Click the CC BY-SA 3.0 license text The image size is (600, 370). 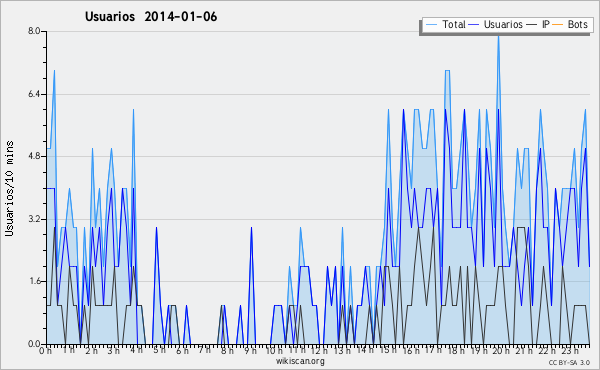tap(569, 362)
